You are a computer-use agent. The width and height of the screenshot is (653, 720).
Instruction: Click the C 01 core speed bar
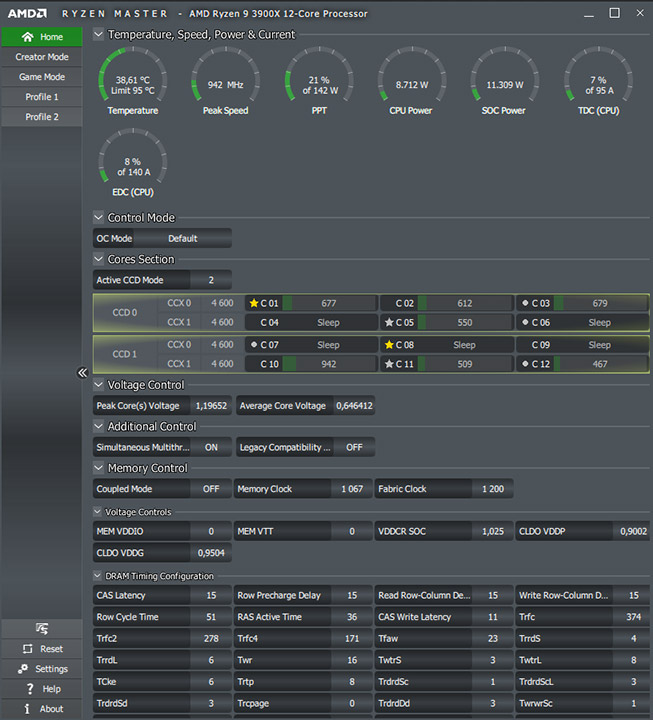329,303
